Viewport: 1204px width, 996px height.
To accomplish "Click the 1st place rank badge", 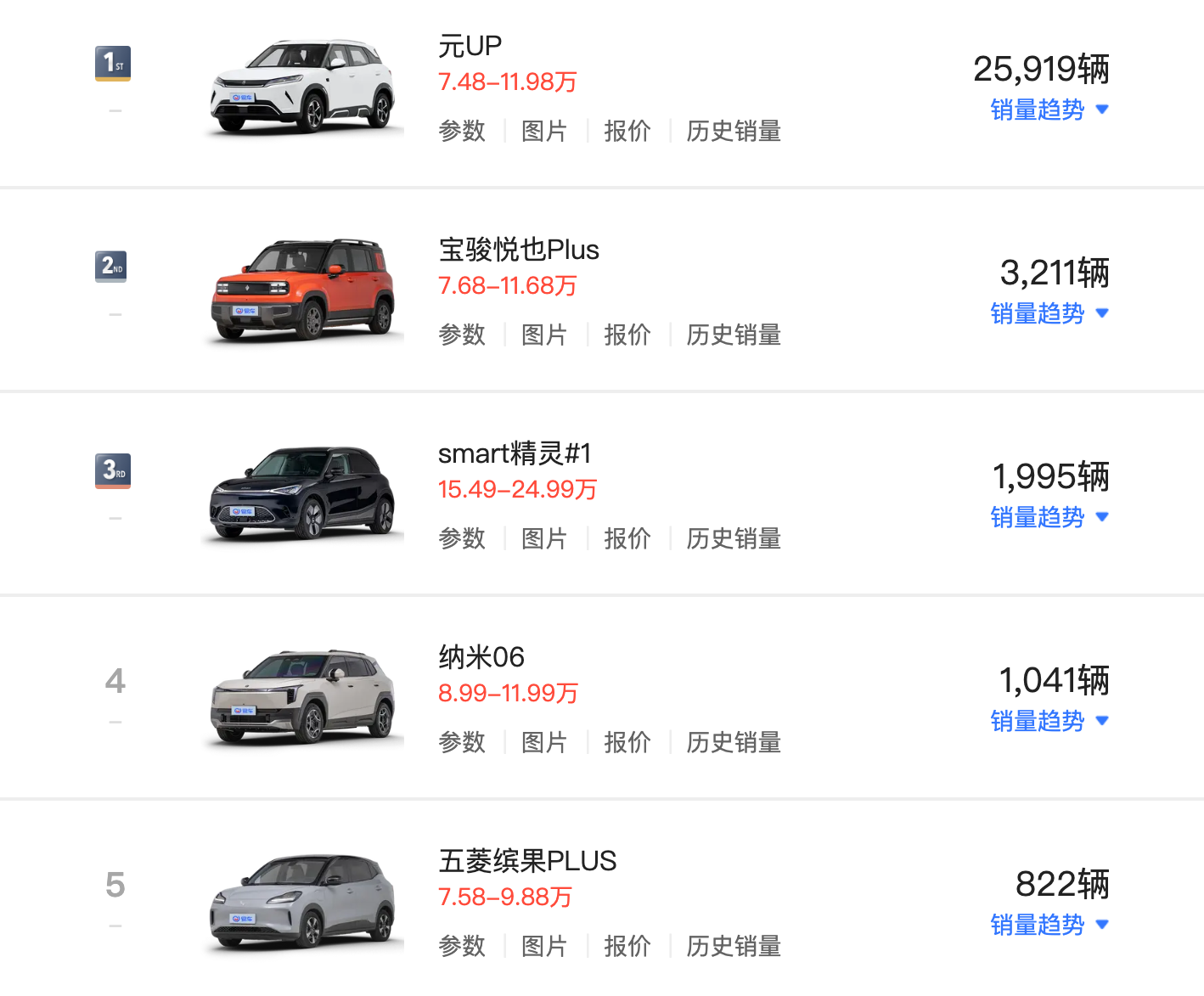I will tap(113, 64).
